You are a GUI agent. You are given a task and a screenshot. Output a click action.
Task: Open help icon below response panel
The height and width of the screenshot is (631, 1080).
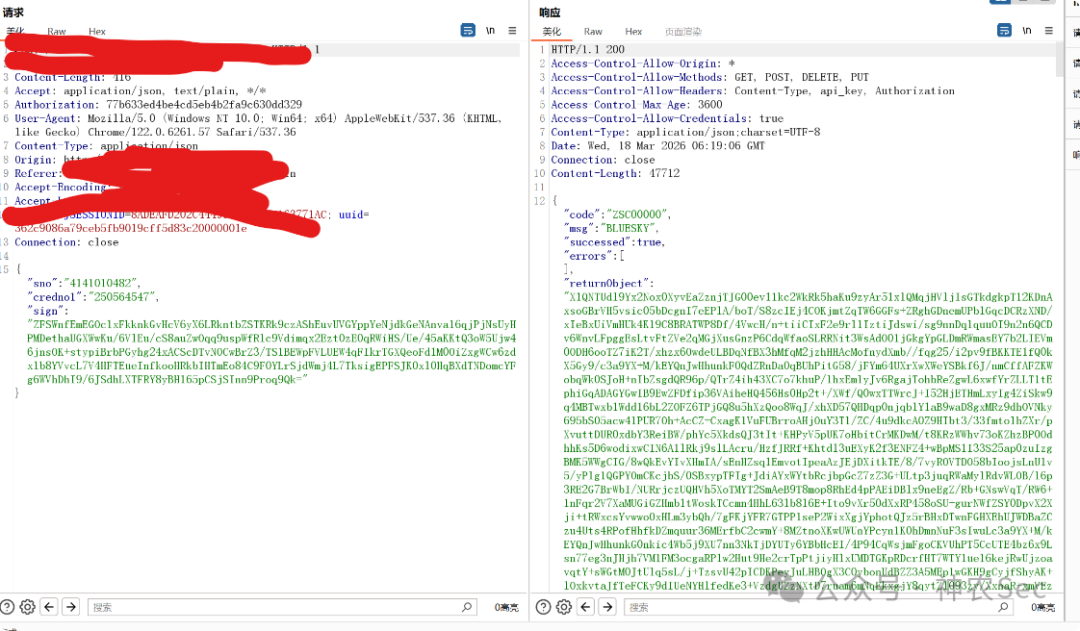[543, 607]
